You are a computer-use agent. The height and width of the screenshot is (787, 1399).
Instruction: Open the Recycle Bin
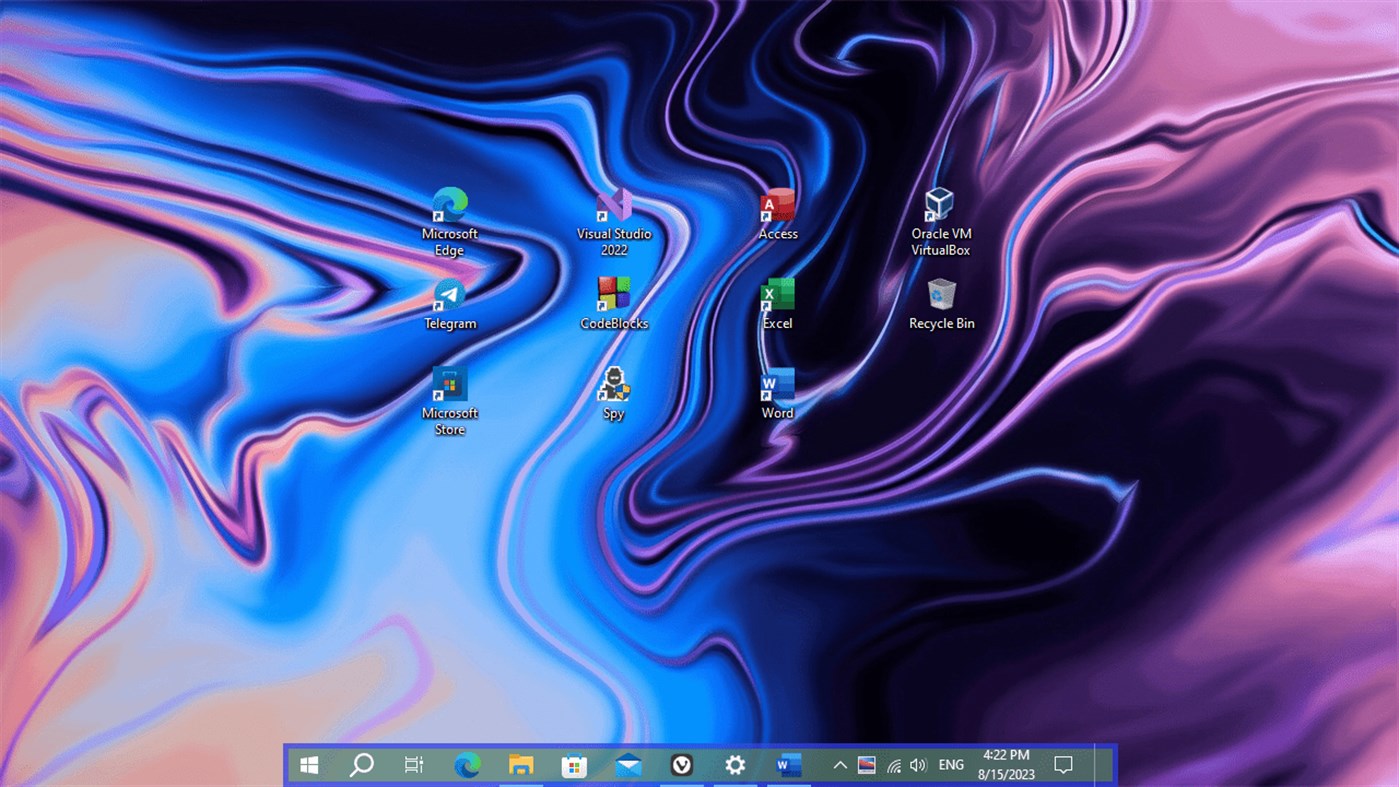pos(940,296)
